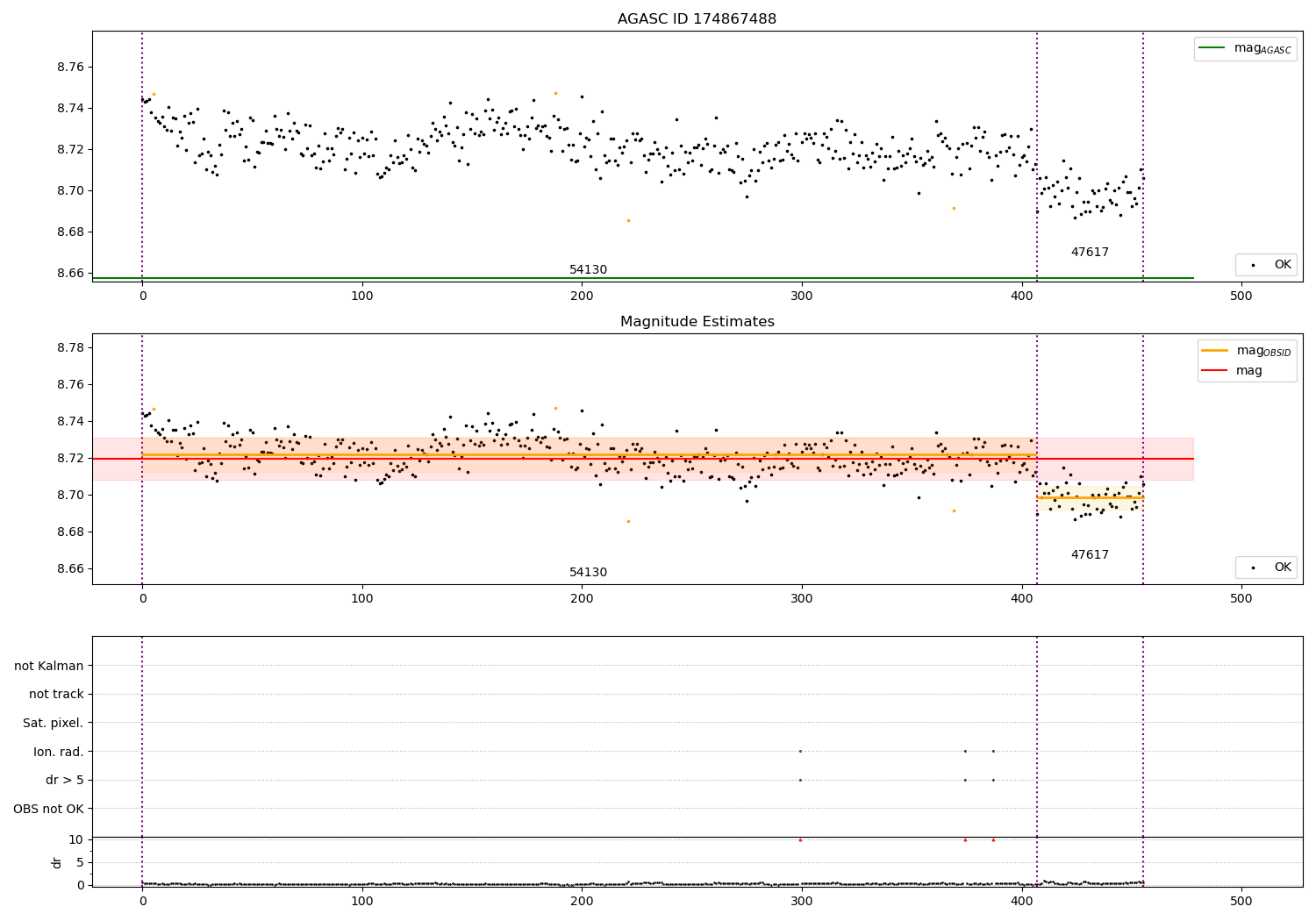This screenshot has width=1316, height=921.
Task: Click the orange mean line of obsid 47617
Action: (x=1091, y=498)
